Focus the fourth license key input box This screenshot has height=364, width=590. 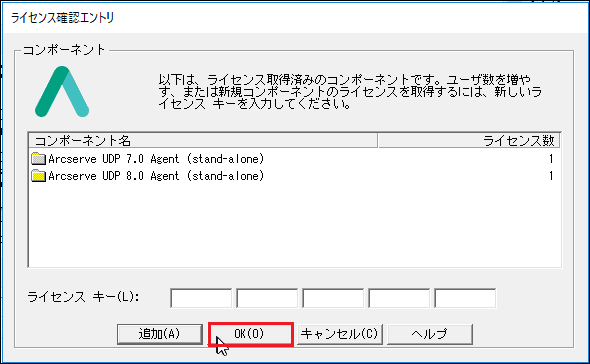point(399,298)
